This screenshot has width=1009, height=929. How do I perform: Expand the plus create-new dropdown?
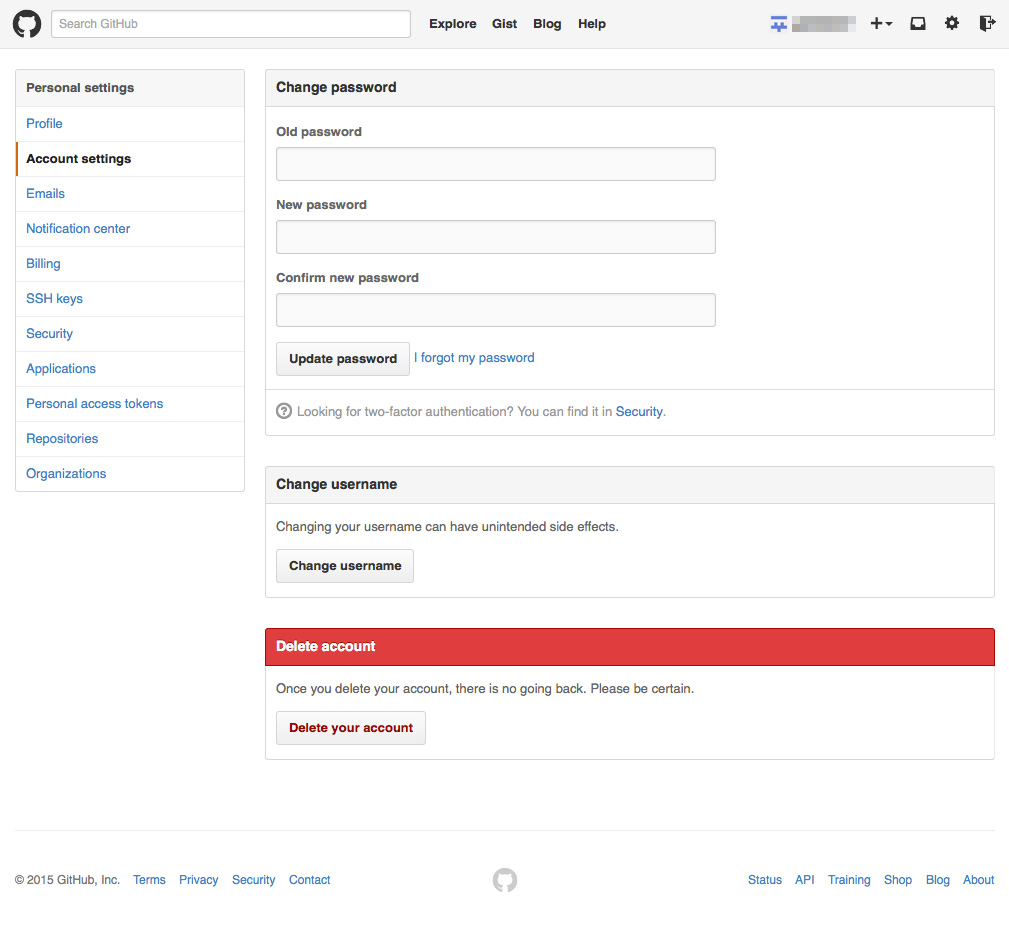880,23
